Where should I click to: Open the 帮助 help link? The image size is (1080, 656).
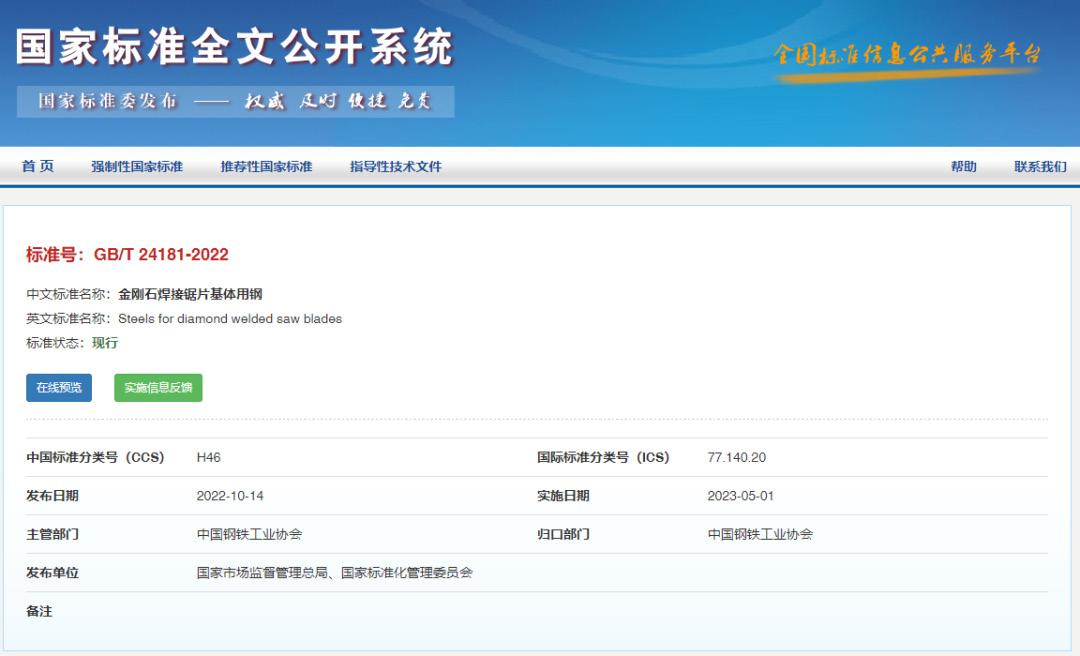[x=964, y=167]
